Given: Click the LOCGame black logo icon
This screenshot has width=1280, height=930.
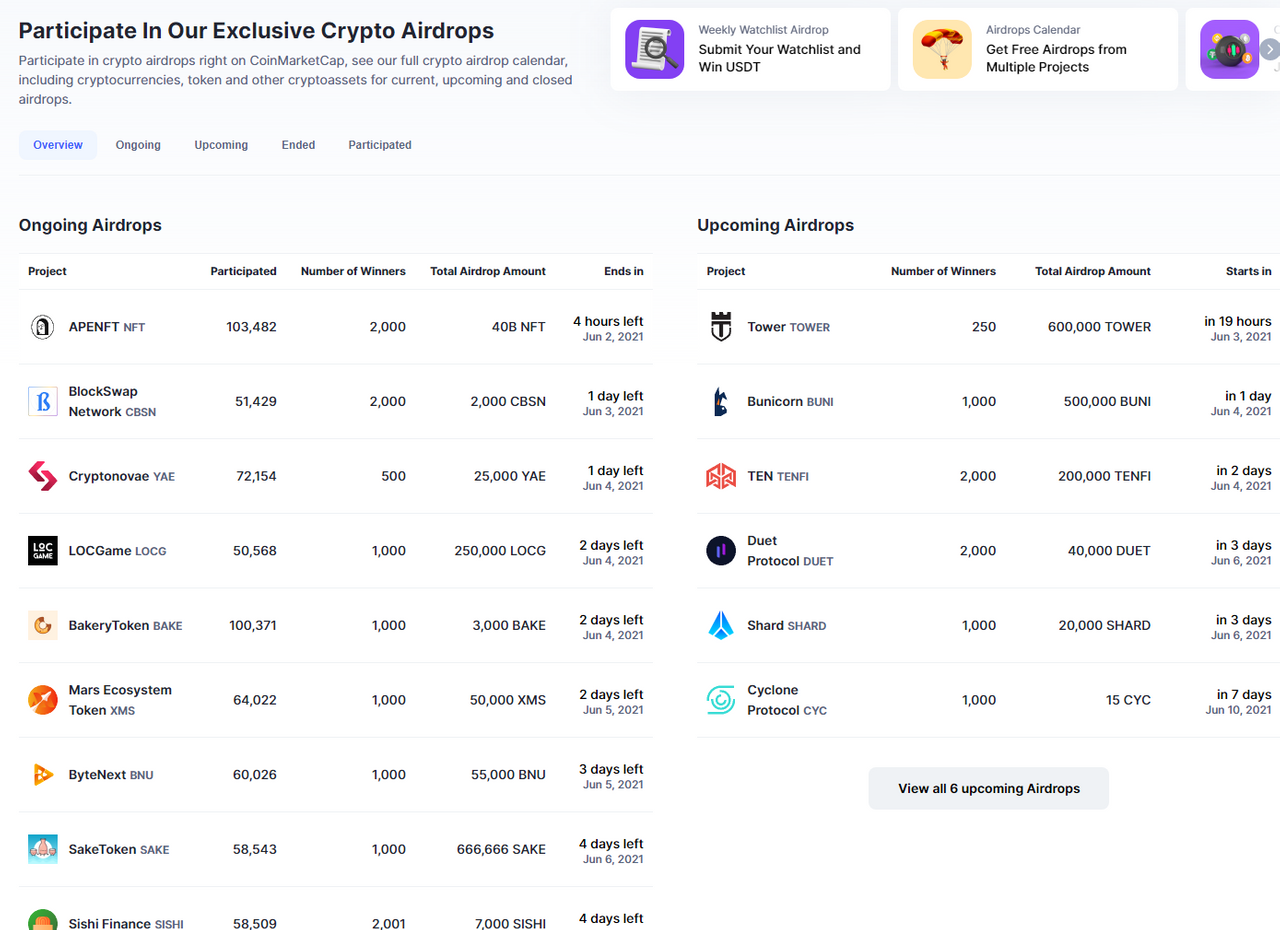Looking at the screenshot, I should [x=42, y=550].
